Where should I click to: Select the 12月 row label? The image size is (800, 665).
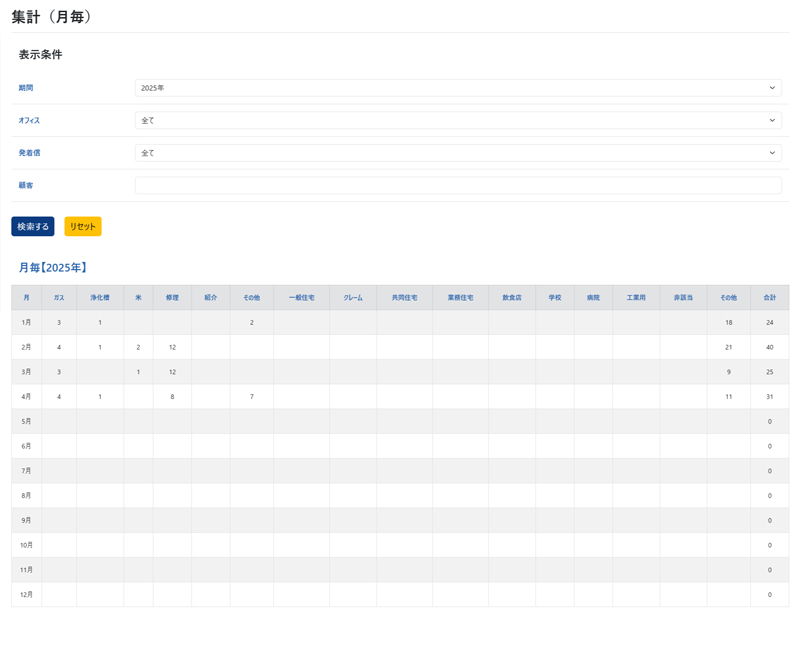point(27,595)
